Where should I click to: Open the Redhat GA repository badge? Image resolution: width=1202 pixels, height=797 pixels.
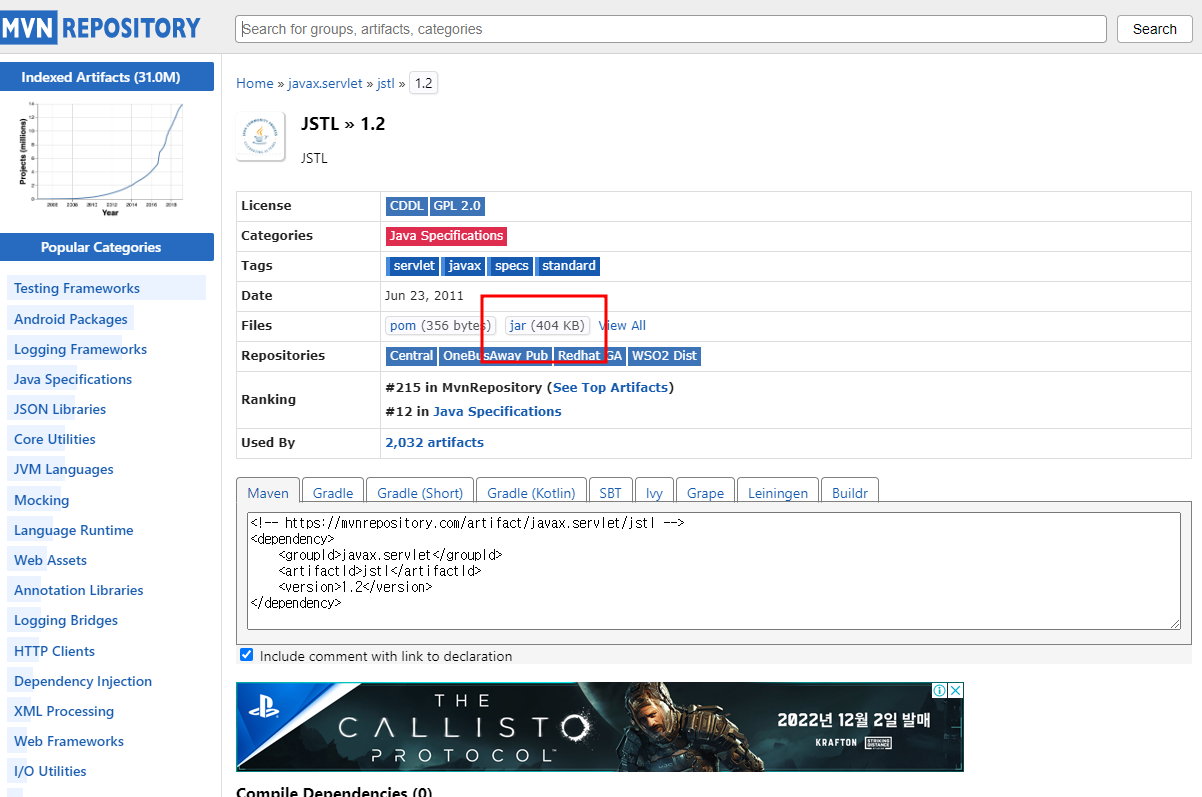tap(590, 356)
